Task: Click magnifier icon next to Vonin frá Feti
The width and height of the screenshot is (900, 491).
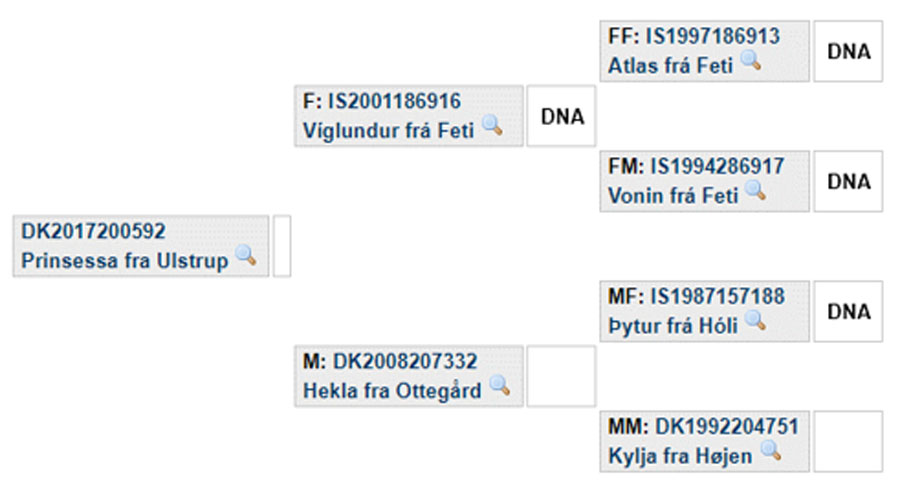Action: pyautogui.click(x=755, y=190)
